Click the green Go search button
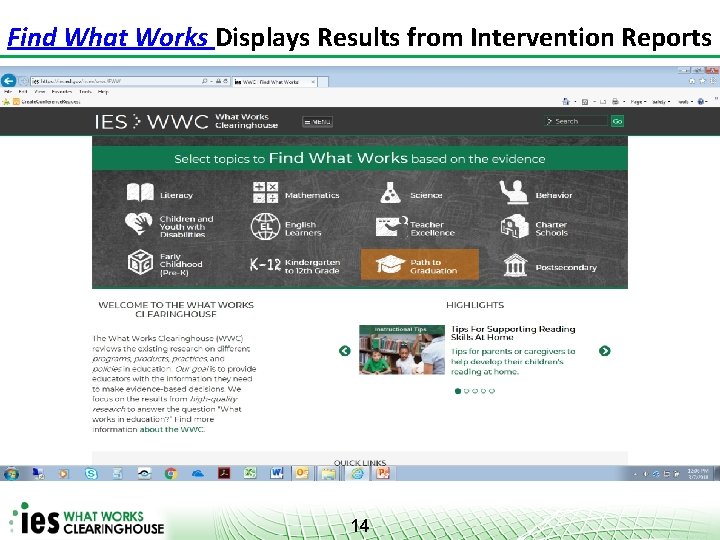This screenshot has height=540, width=720. (617, 121)
